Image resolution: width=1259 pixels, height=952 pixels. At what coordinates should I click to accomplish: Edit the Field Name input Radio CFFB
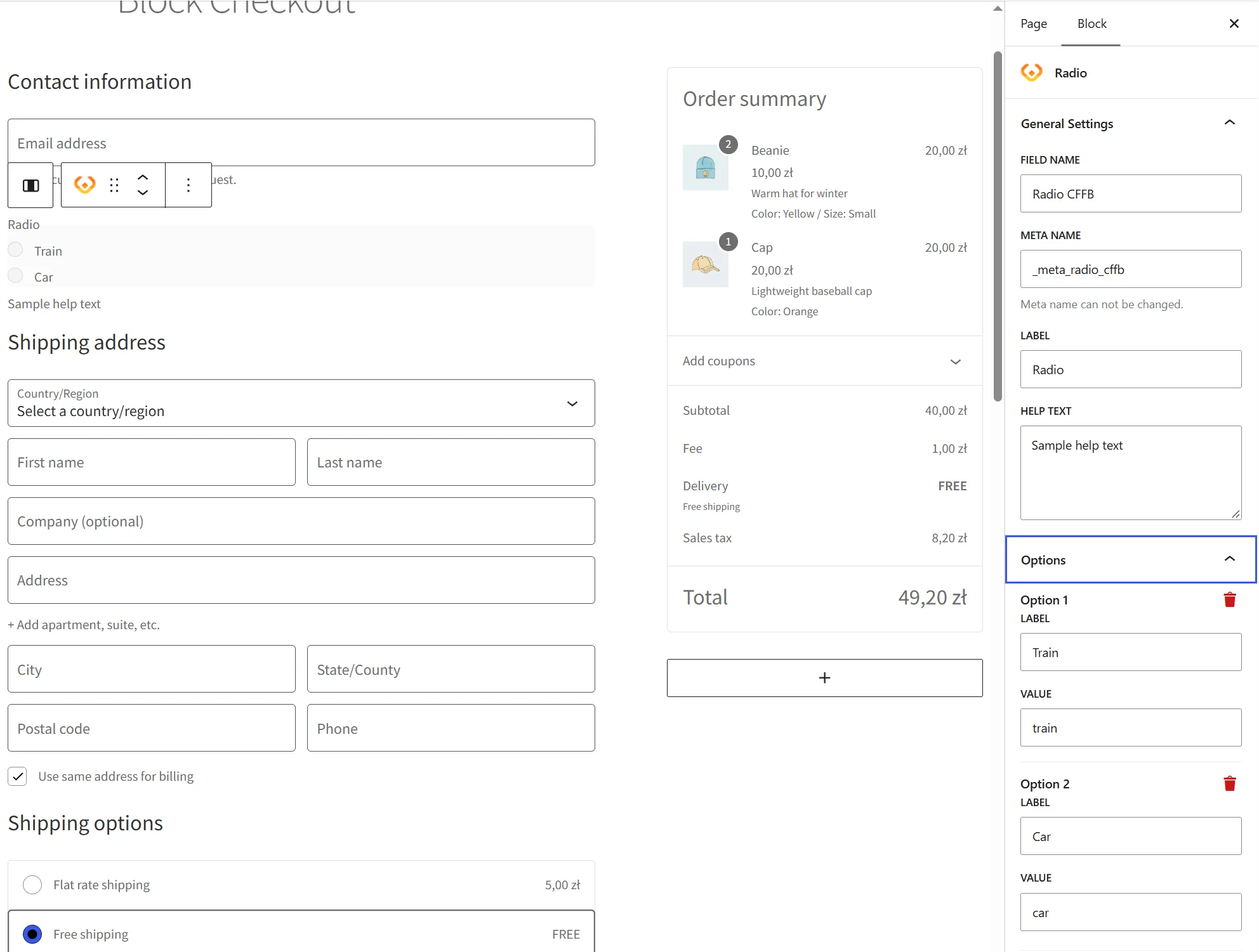click(1131, 193)
